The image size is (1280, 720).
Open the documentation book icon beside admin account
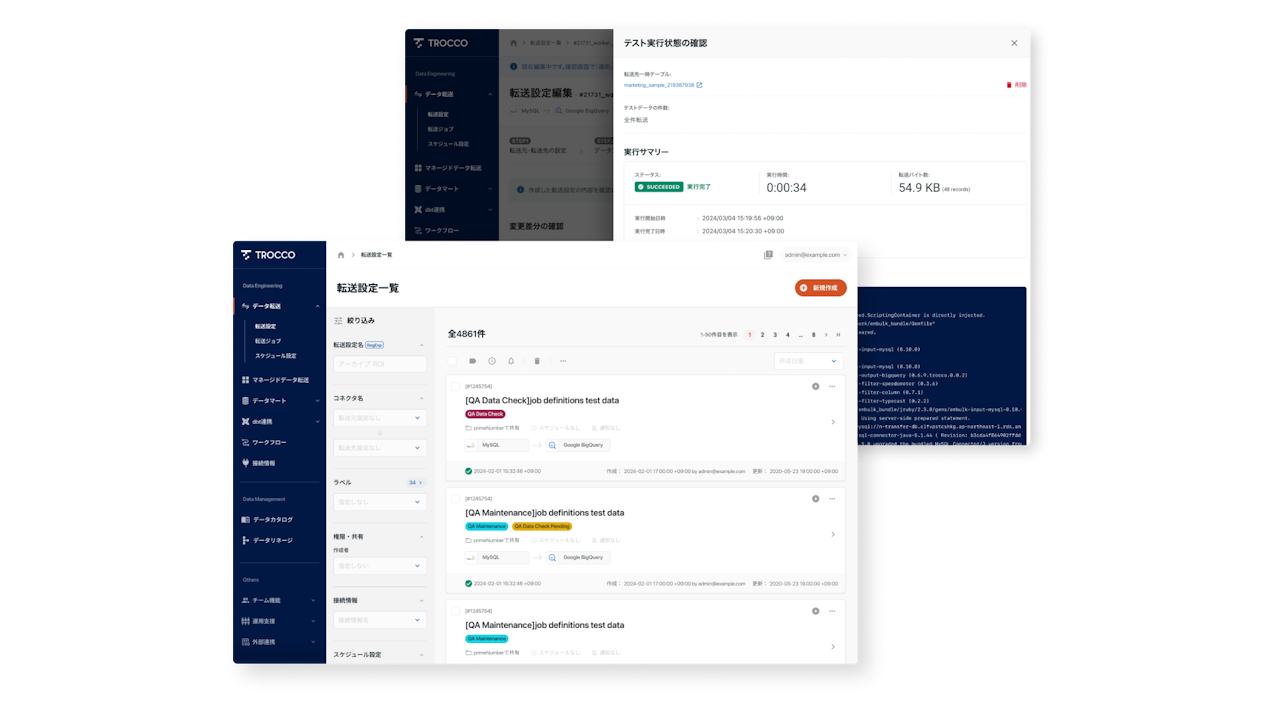[x=768, y=255]
